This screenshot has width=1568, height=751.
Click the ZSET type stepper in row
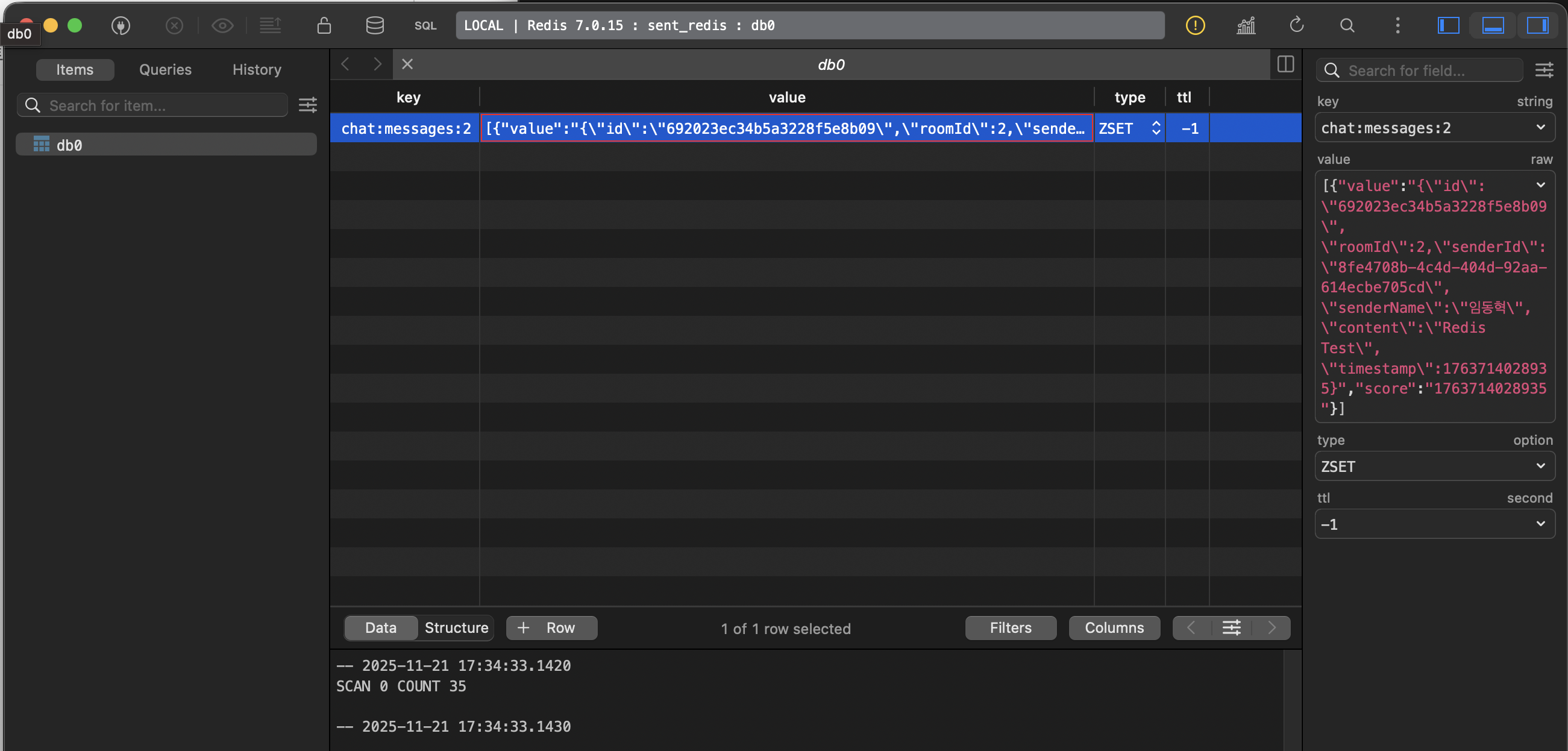click(x=1155, y=128)
